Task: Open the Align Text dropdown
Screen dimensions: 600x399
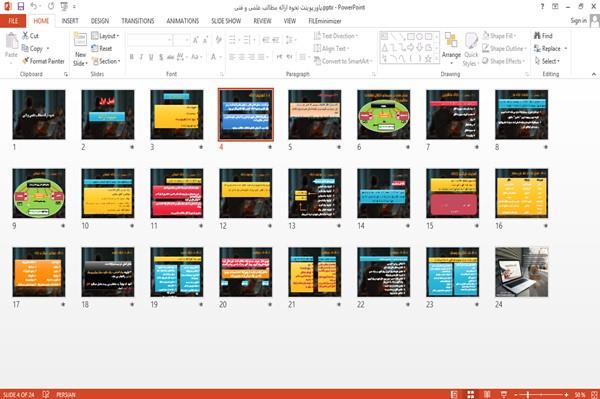Action: tap(332, 49)
